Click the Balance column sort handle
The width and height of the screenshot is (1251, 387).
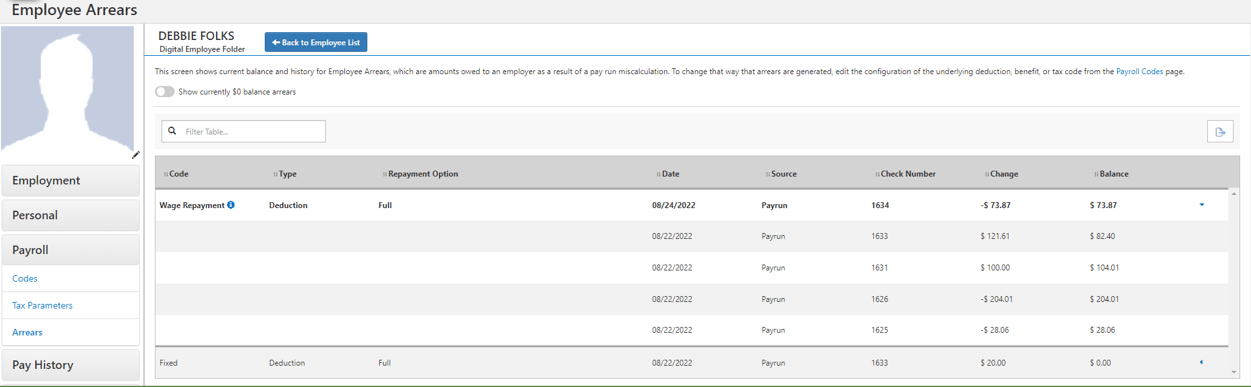tap(1096, 174)
